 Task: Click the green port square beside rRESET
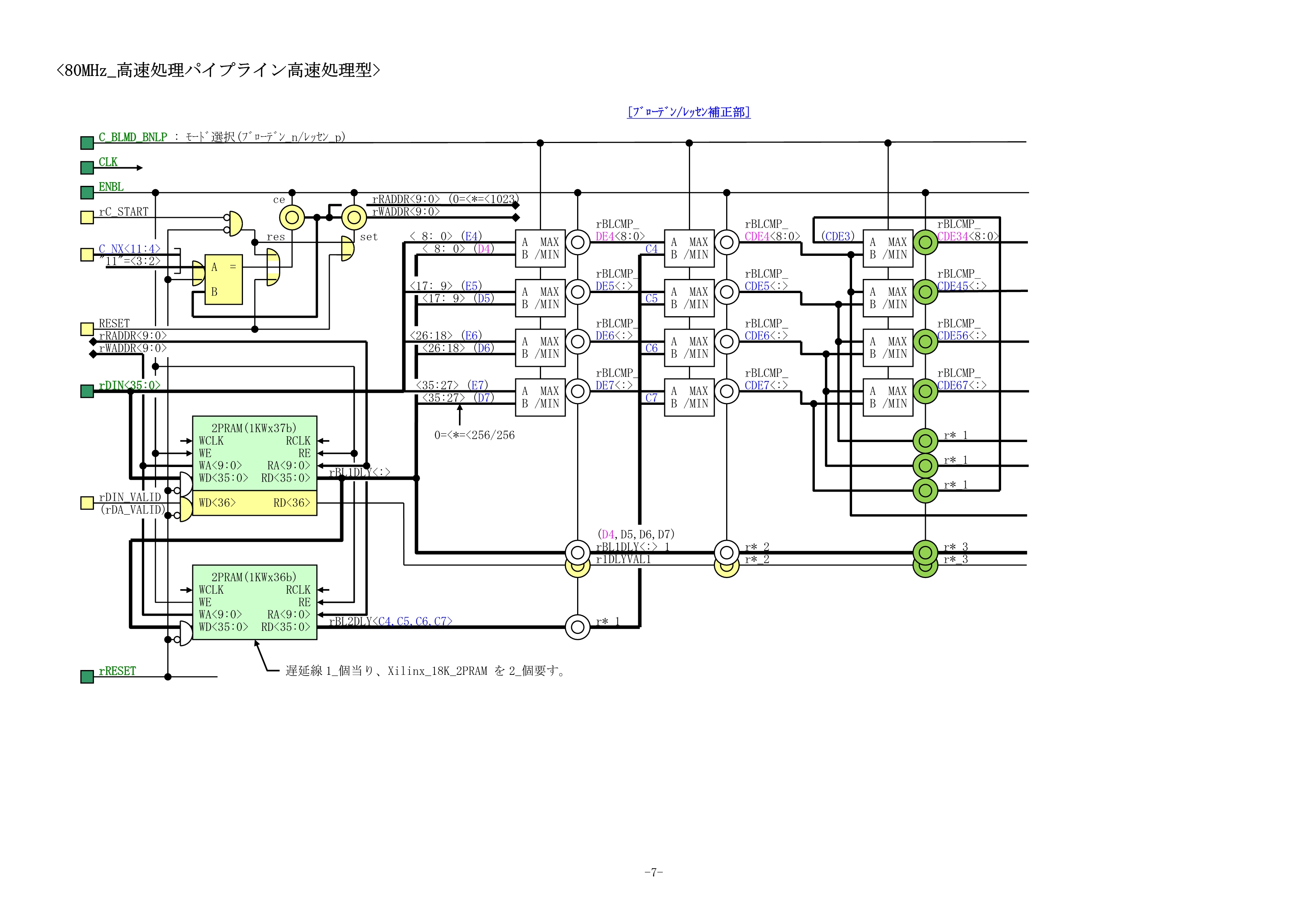point(87,676)
